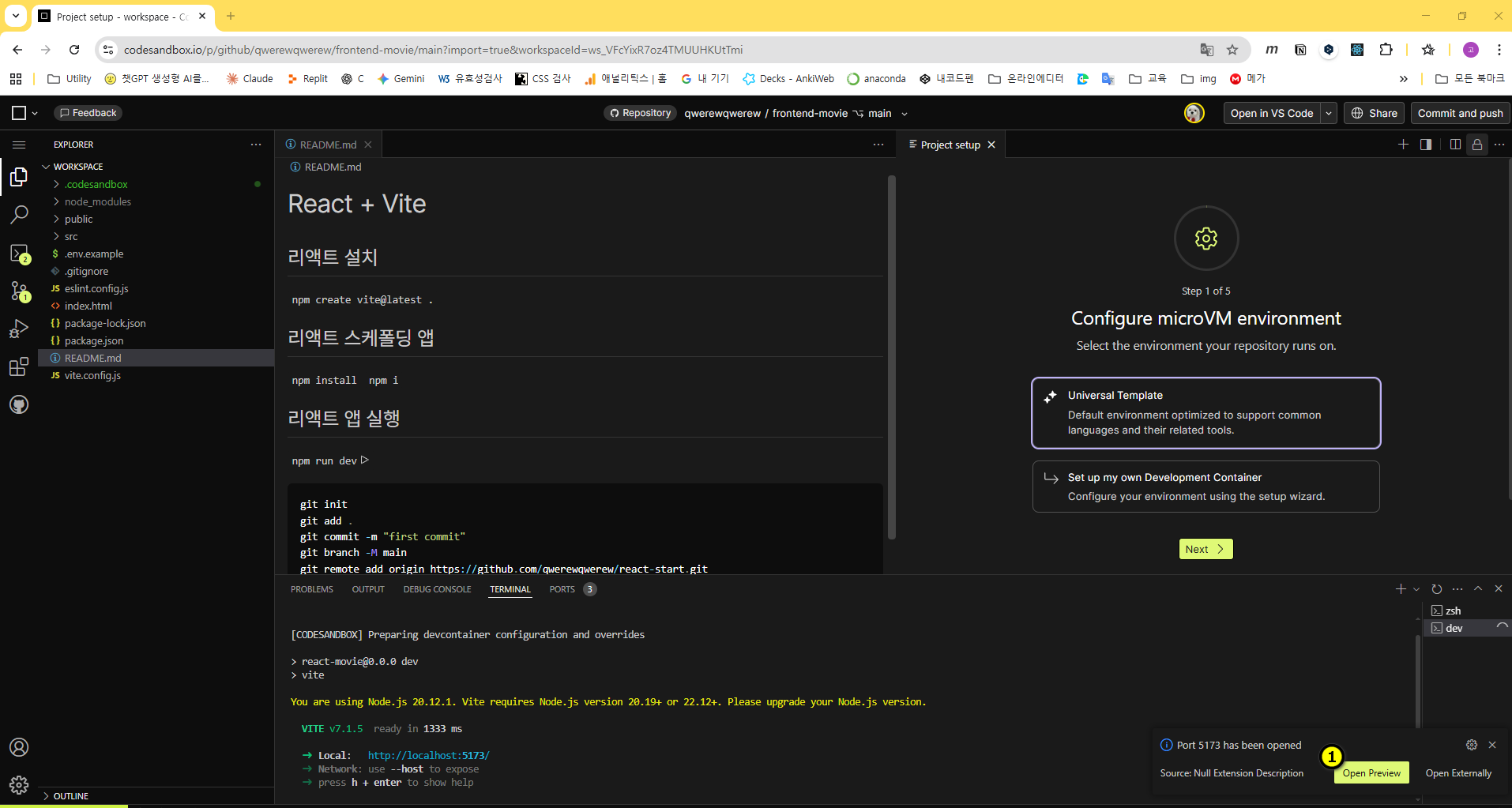Open the Search view in activity bar

point(19,214)
